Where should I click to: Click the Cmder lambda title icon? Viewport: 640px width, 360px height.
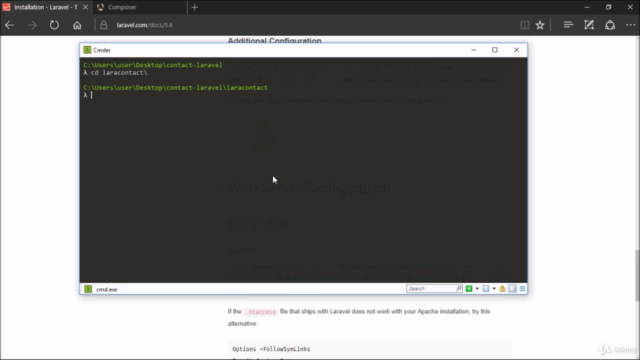point(87,50)
